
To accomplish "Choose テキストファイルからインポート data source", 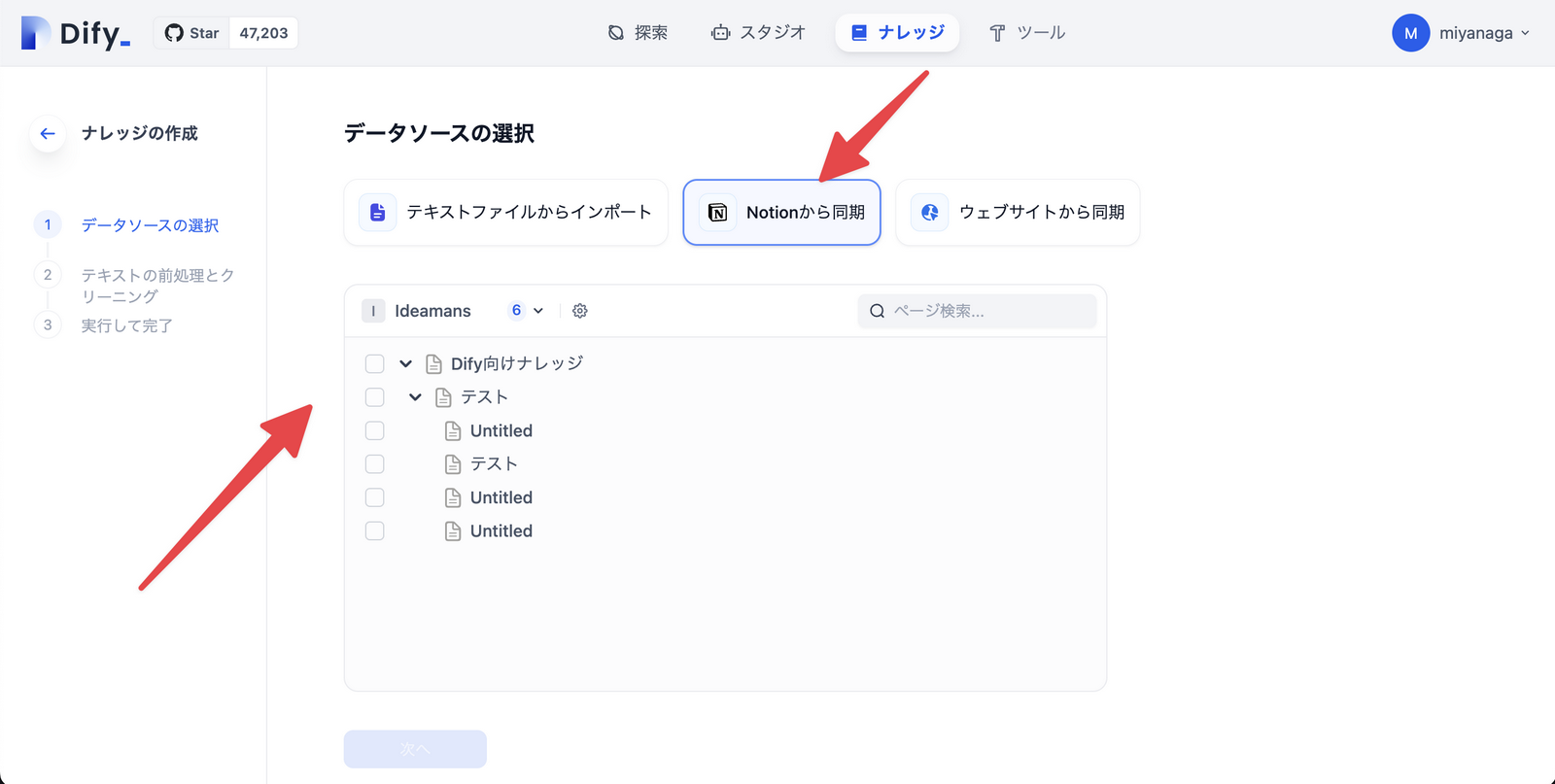I will pos(505,212).
